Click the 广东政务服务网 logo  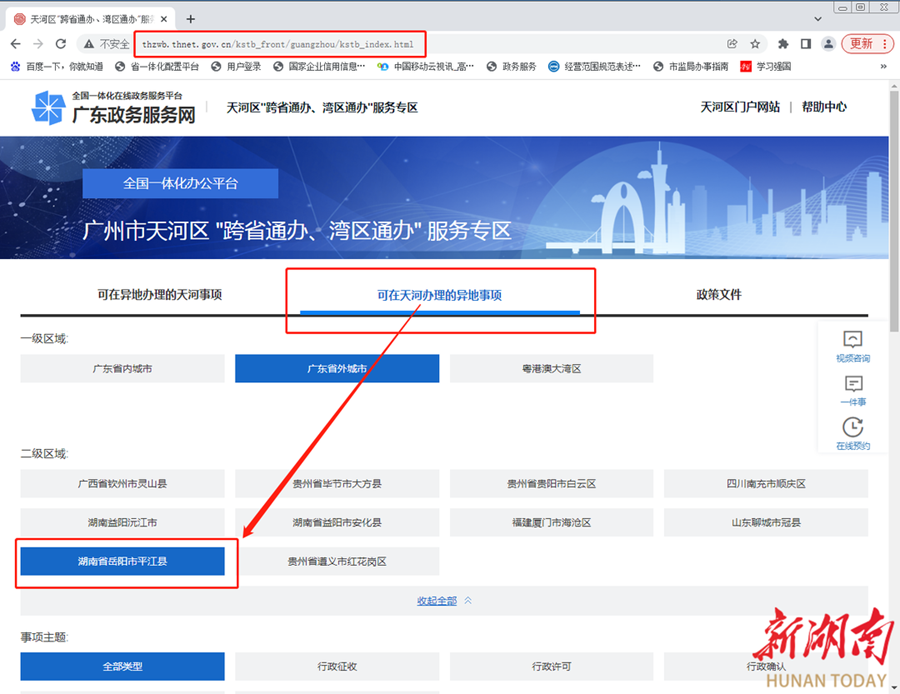tap(113, 108)
